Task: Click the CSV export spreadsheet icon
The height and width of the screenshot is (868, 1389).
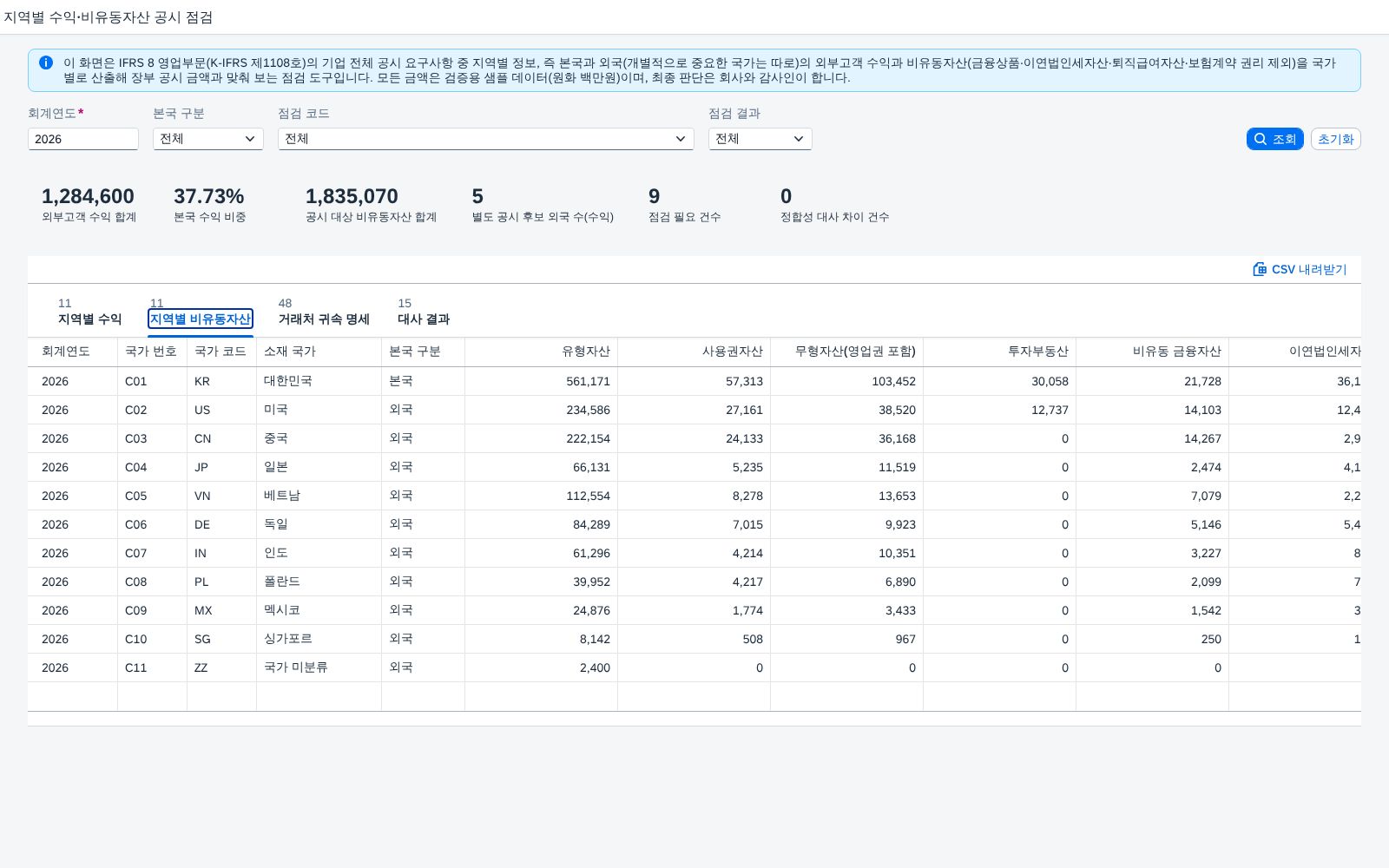Action: 1260,269
